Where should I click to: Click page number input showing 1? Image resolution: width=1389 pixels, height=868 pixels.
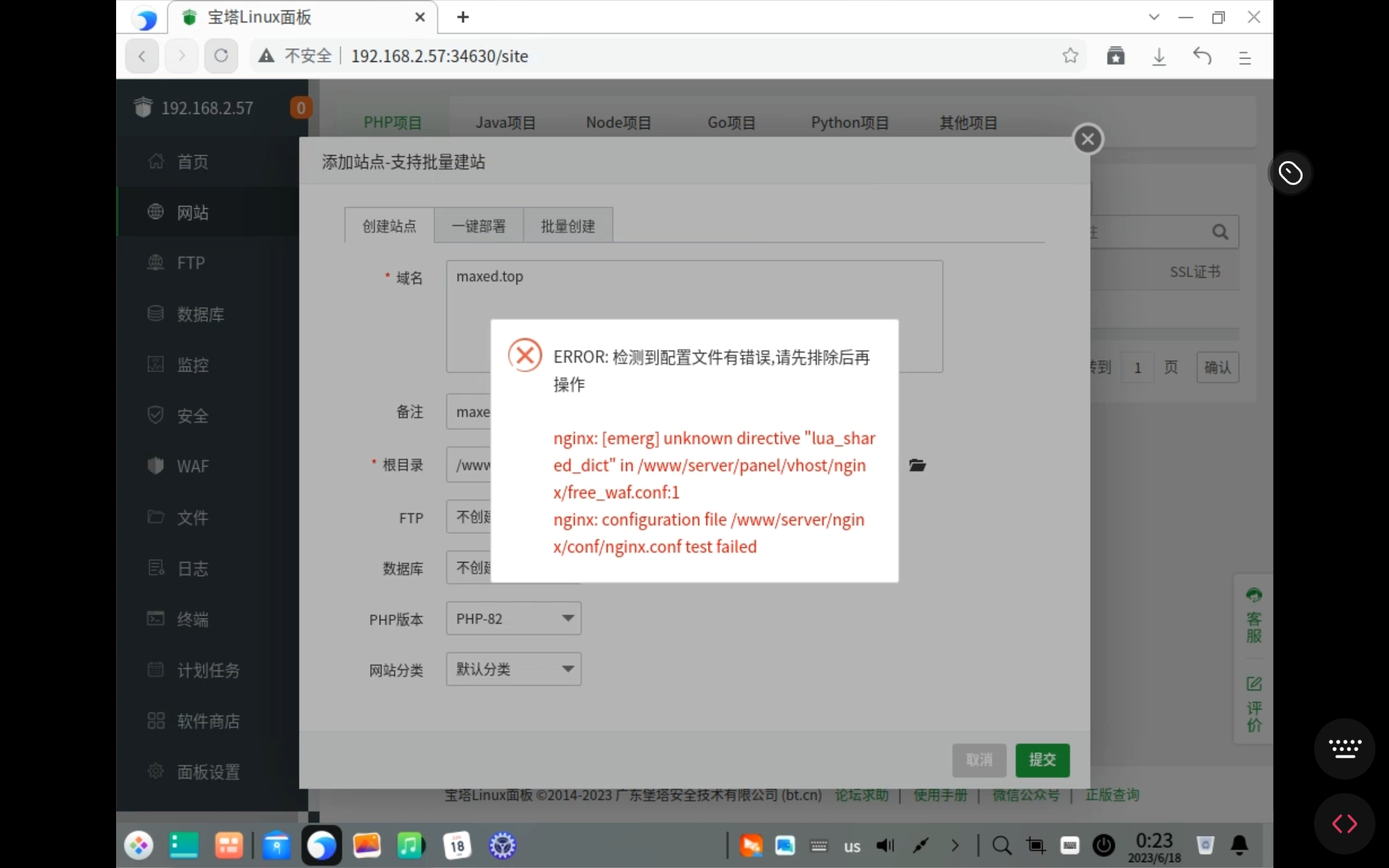[1137, 367]
